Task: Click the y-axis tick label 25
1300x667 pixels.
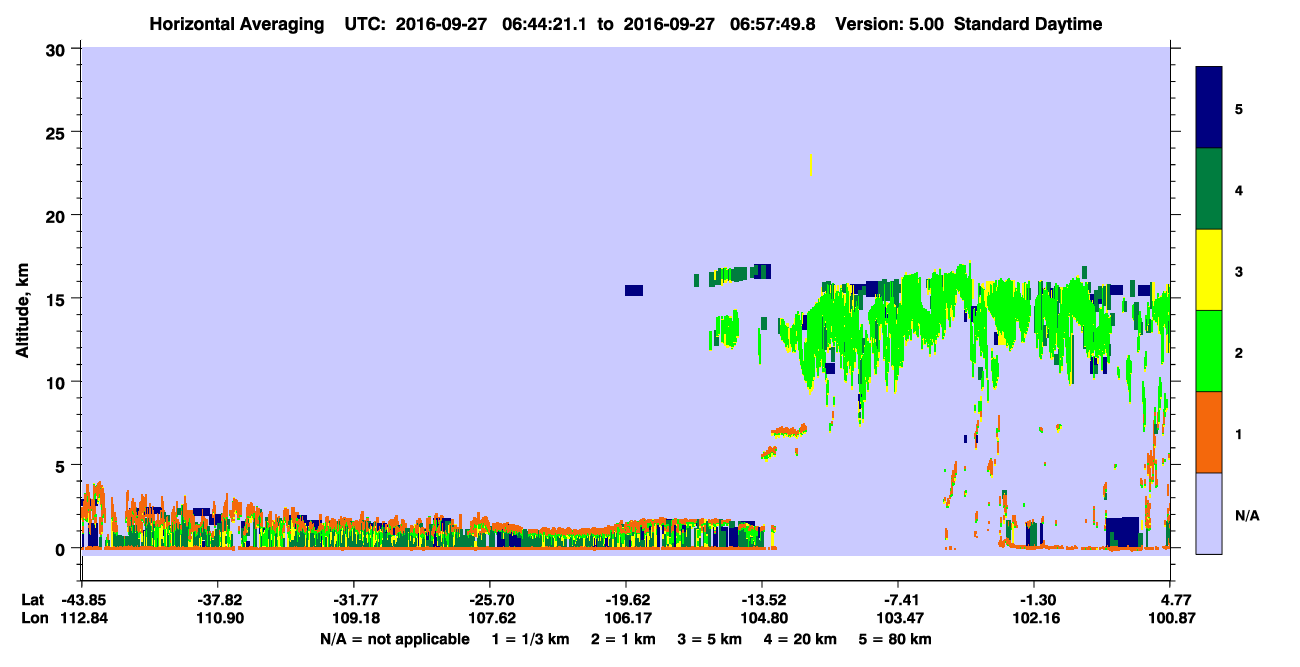Action: [x=58, y=132]
